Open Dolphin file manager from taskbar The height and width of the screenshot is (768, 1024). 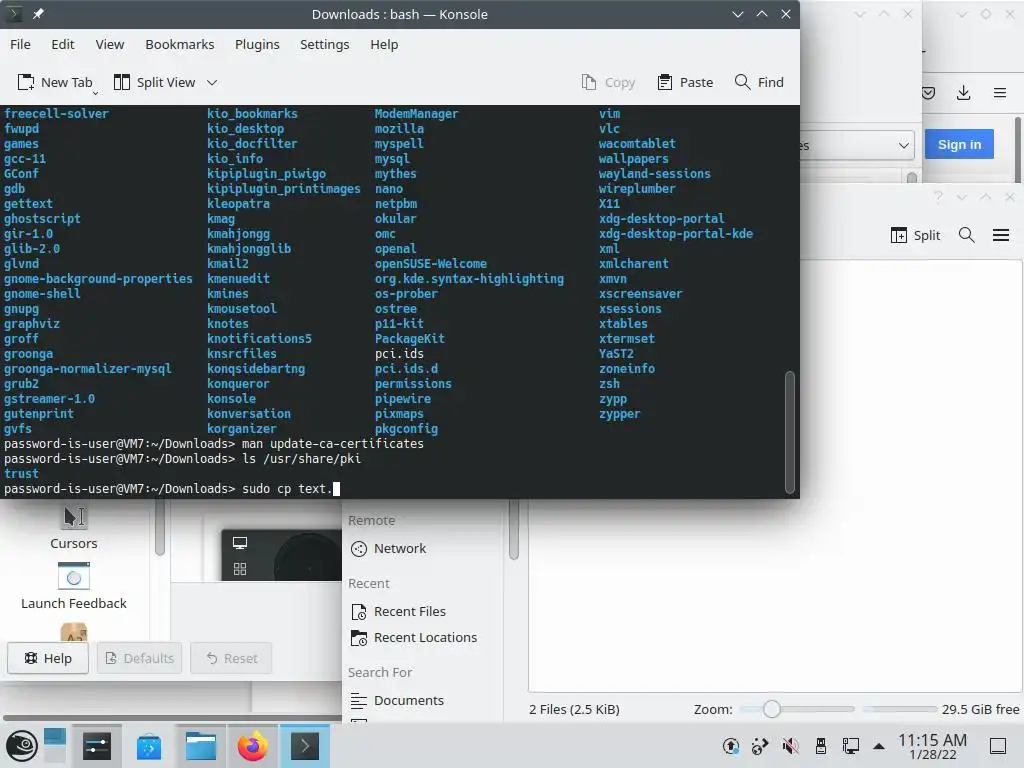[200, 746]
